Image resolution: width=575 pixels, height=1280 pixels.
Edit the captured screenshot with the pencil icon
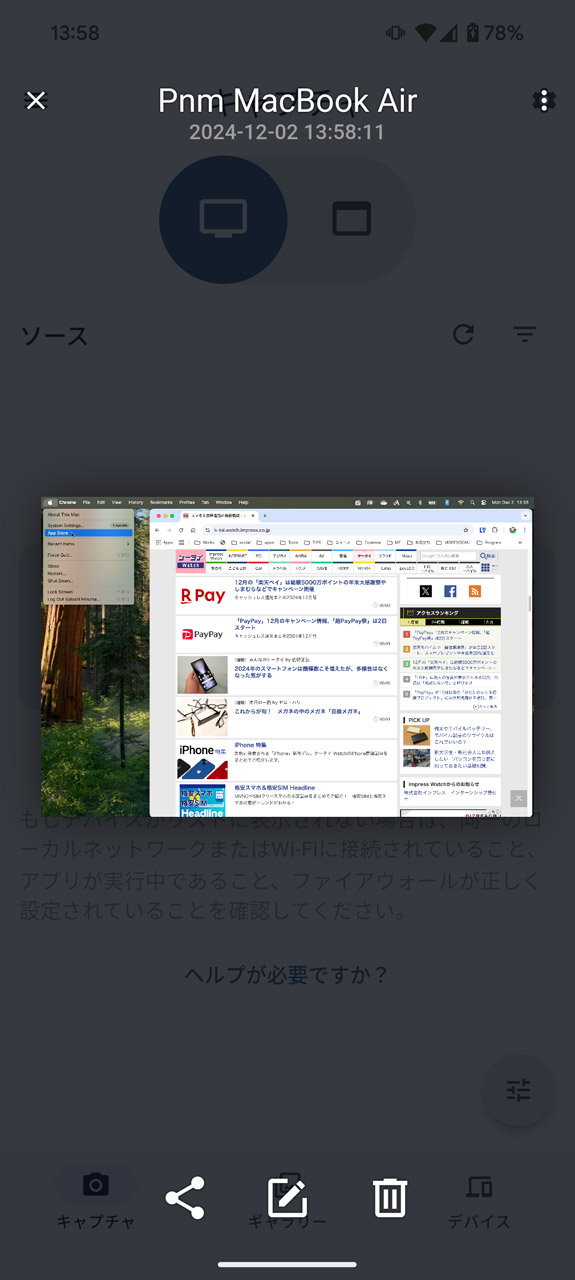(x=287, y=1197)
